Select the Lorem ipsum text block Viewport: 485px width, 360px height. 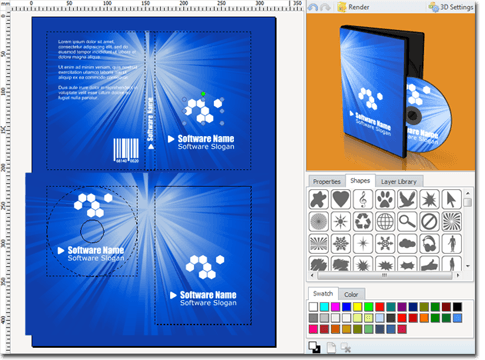point(97,69)
